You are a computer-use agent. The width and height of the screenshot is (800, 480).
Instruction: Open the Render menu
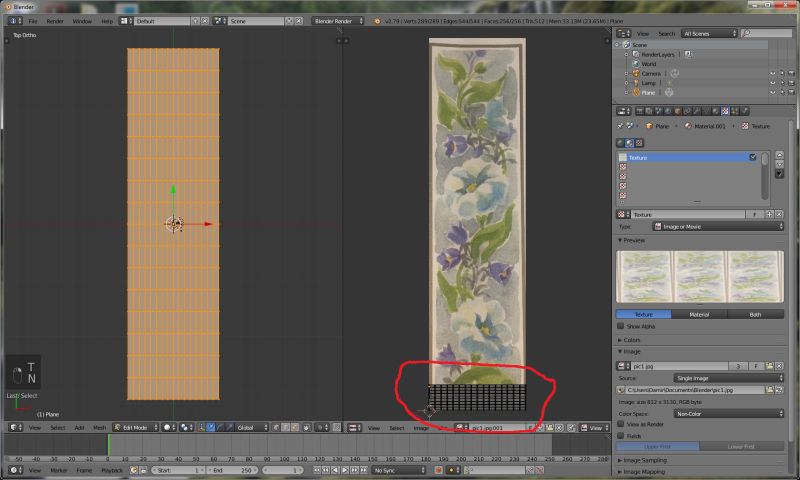(55, 21)
